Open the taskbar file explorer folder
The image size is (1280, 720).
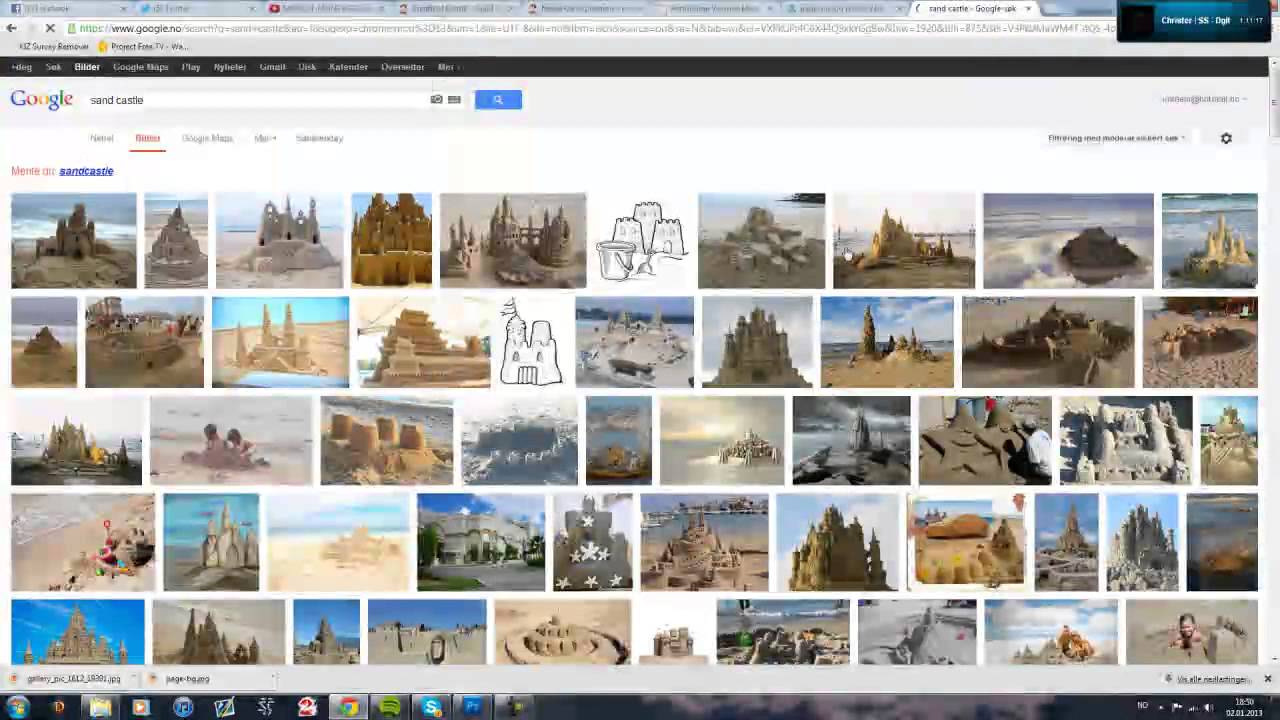100,708
